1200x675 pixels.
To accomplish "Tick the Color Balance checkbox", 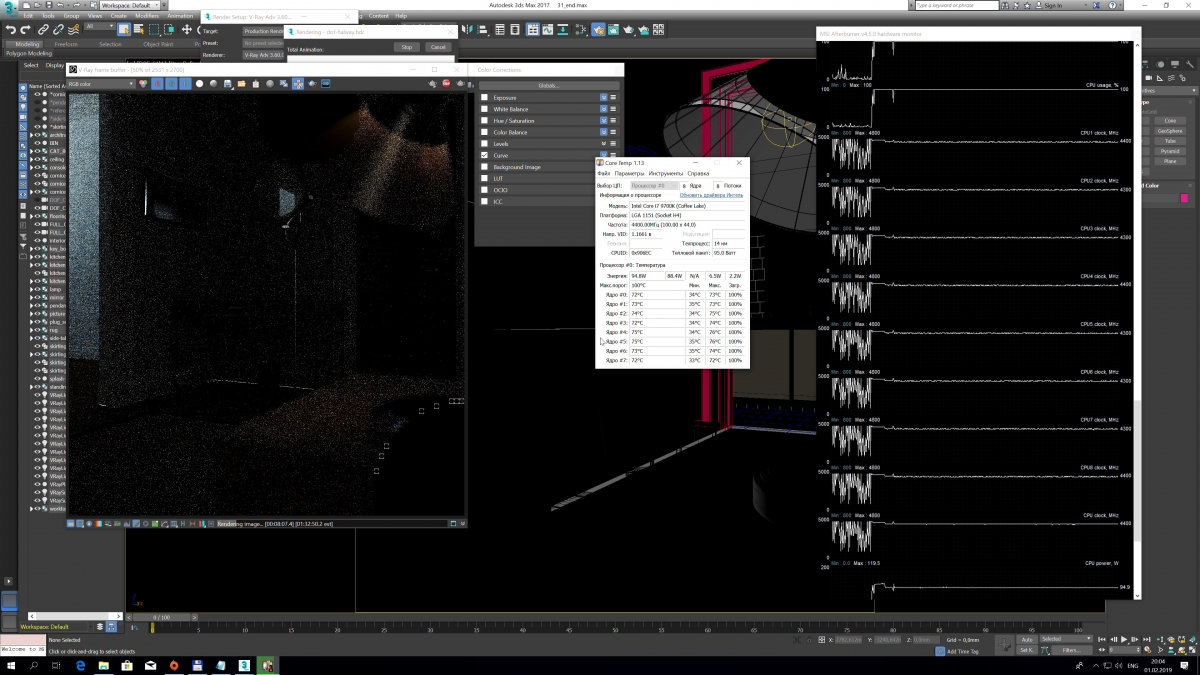I will click(x=485, y=132).
